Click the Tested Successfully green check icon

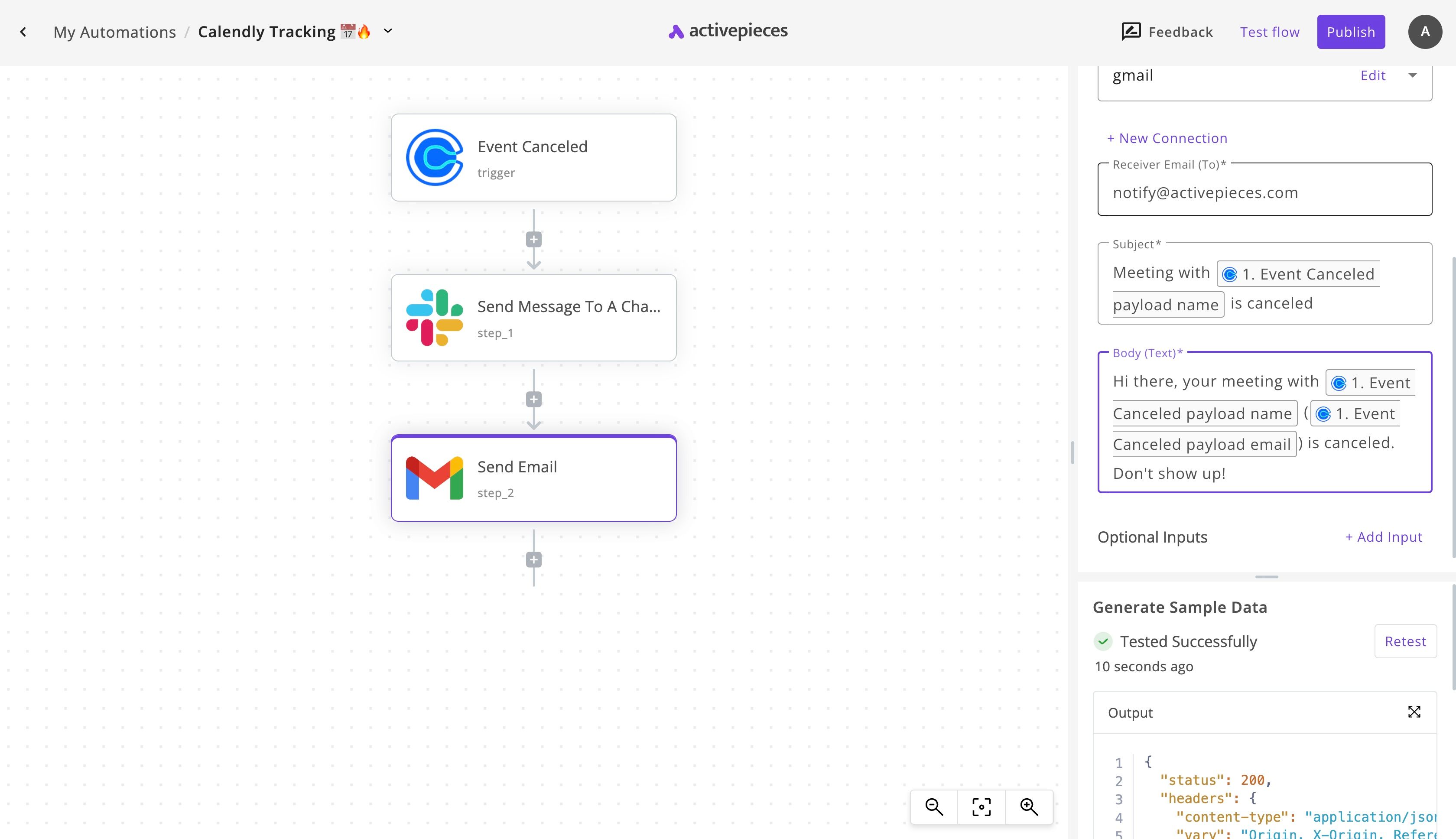[1103, 641]
